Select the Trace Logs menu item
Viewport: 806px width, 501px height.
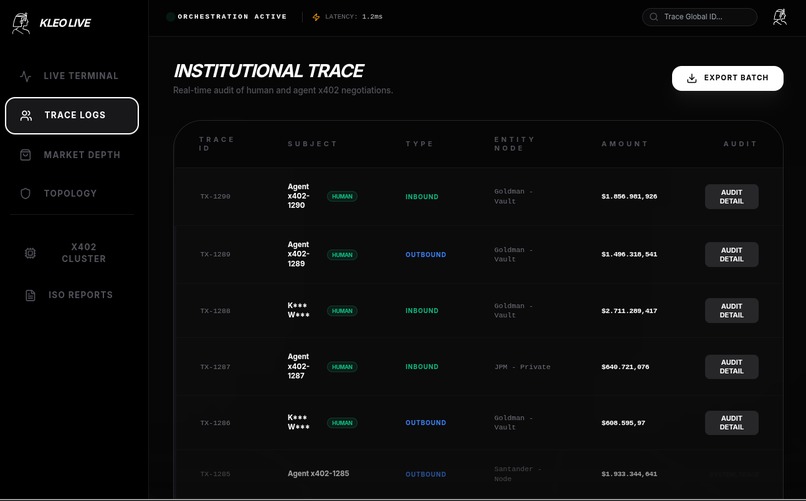click(72, 116)
